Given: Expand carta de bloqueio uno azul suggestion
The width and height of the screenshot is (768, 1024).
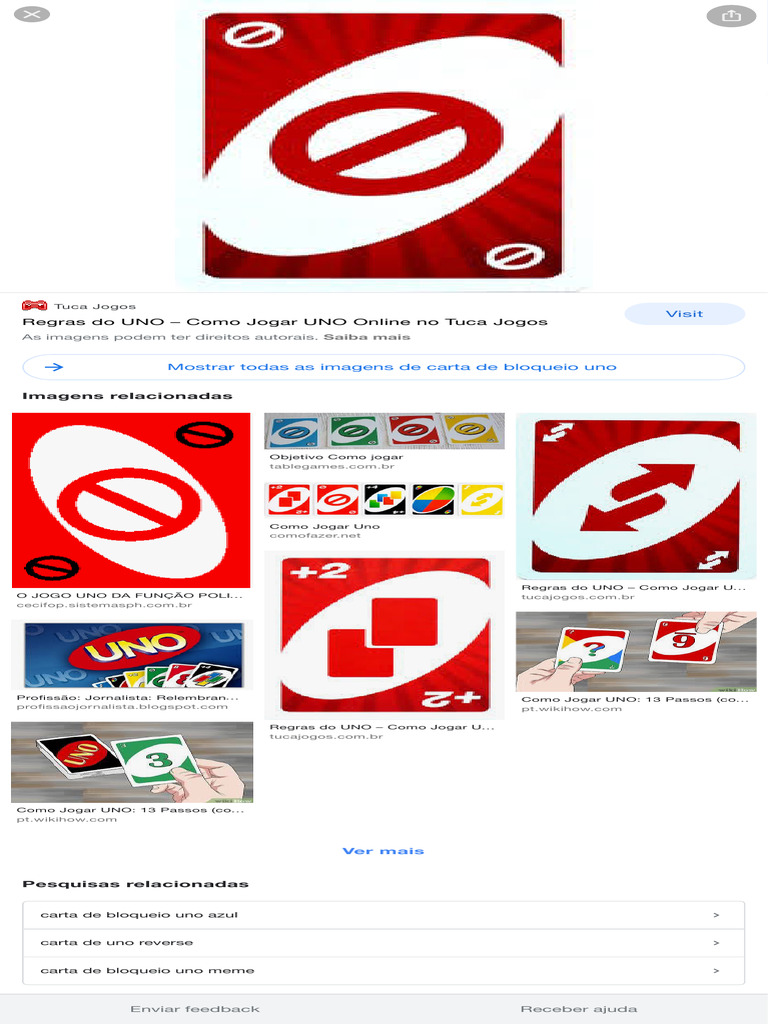Looking at the screenshot, I should [x=383, y=915].
